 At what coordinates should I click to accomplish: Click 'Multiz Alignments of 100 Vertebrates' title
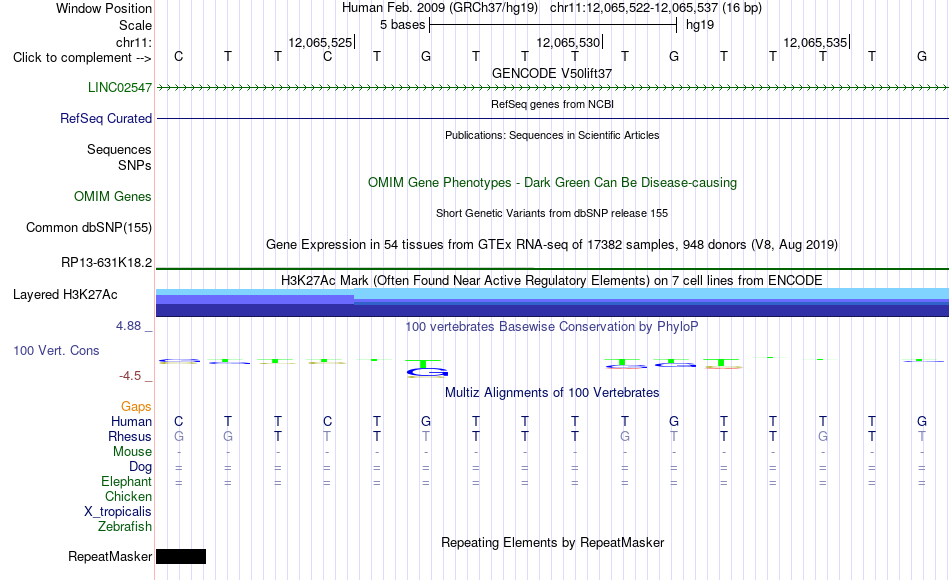(x=552, y=393)
